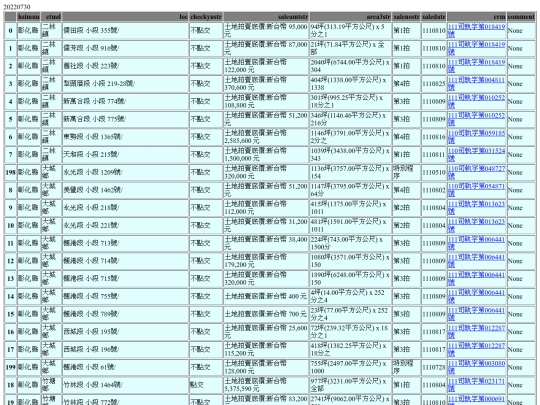Select row index cell '0'

(x=10, y=30)
